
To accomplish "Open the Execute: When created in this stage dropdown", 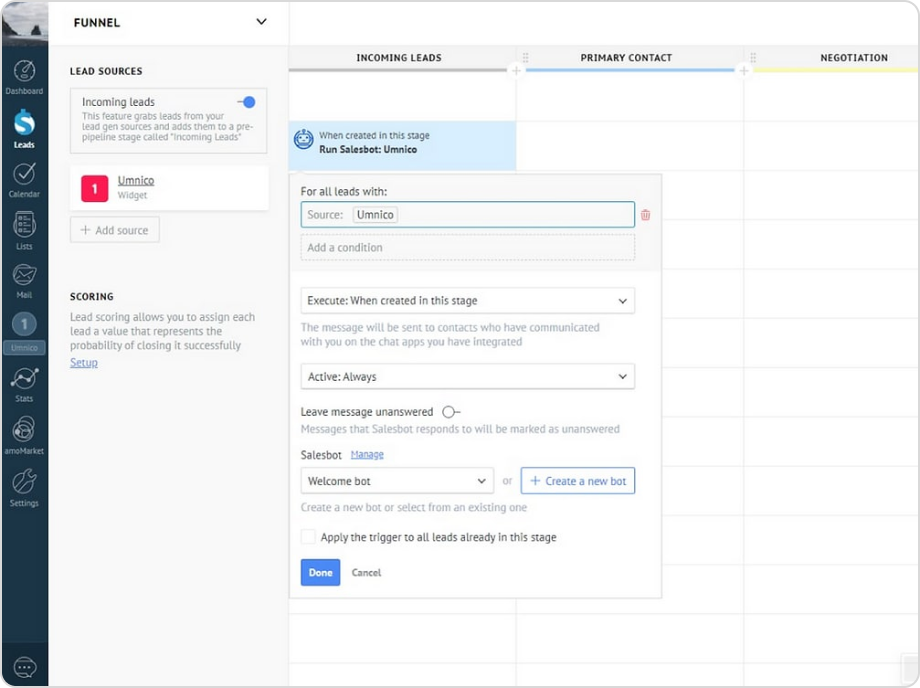I will (467, 300).
